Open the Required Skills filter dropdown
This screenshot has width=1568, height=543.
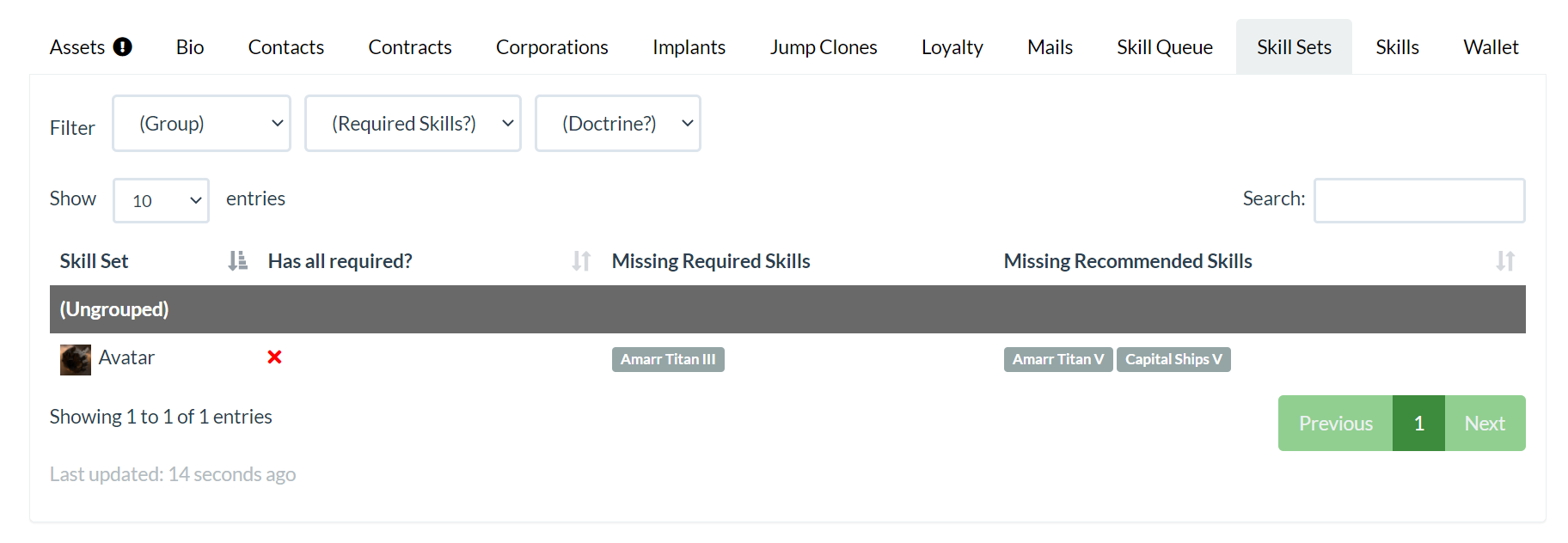tap(413, 123)
